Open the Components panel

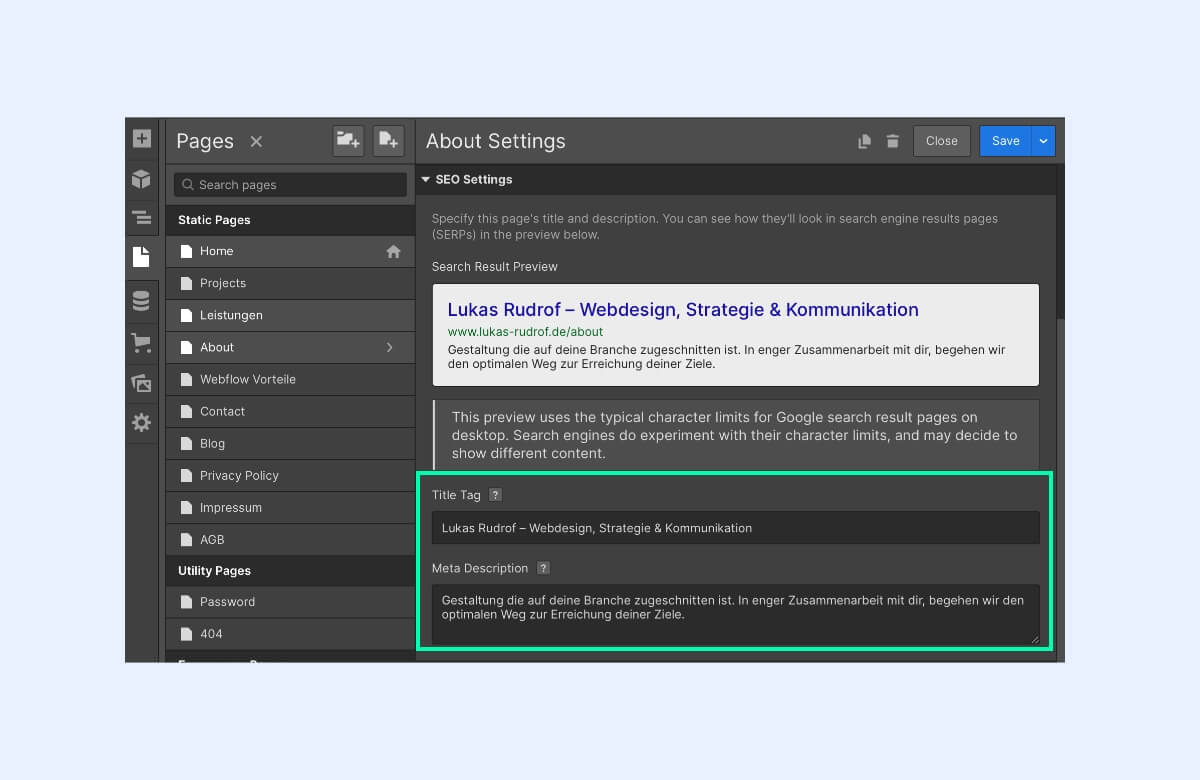tap(141, 179)
